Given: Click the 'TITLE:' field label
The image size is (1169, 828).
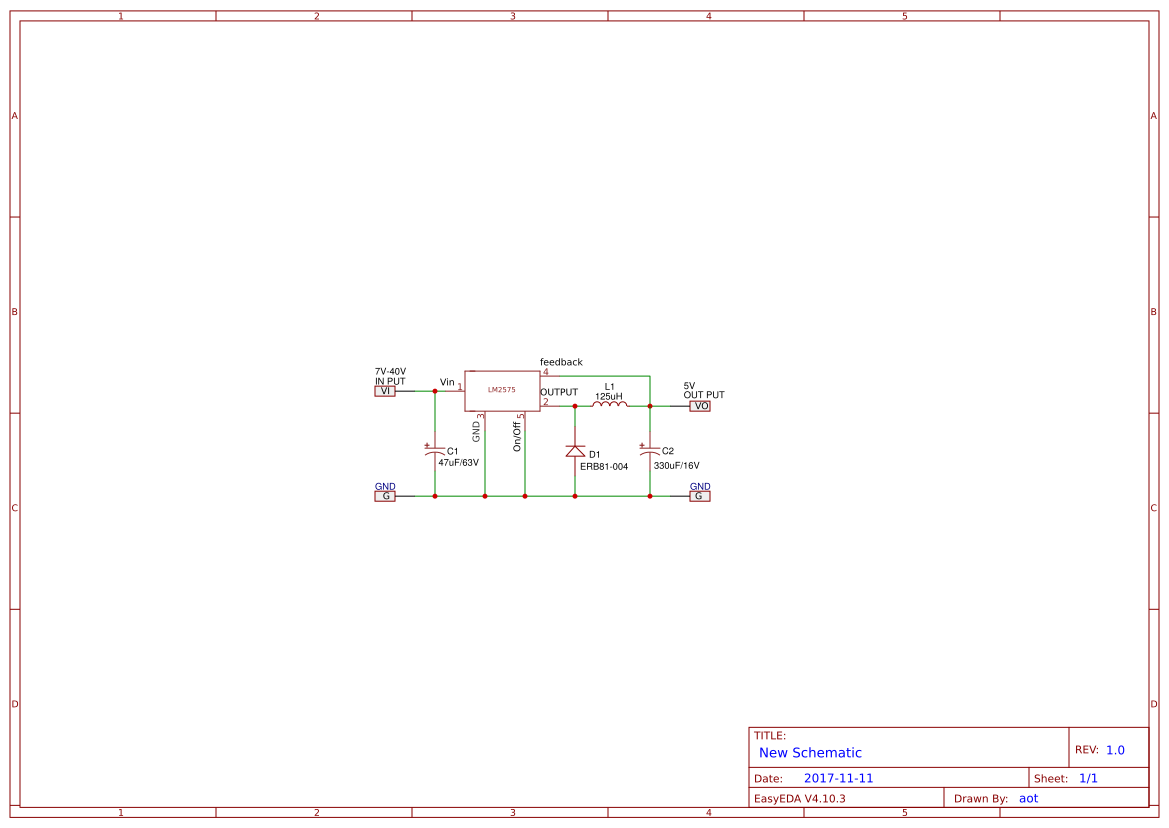Looking at the screenshot, I should point(769,736).
